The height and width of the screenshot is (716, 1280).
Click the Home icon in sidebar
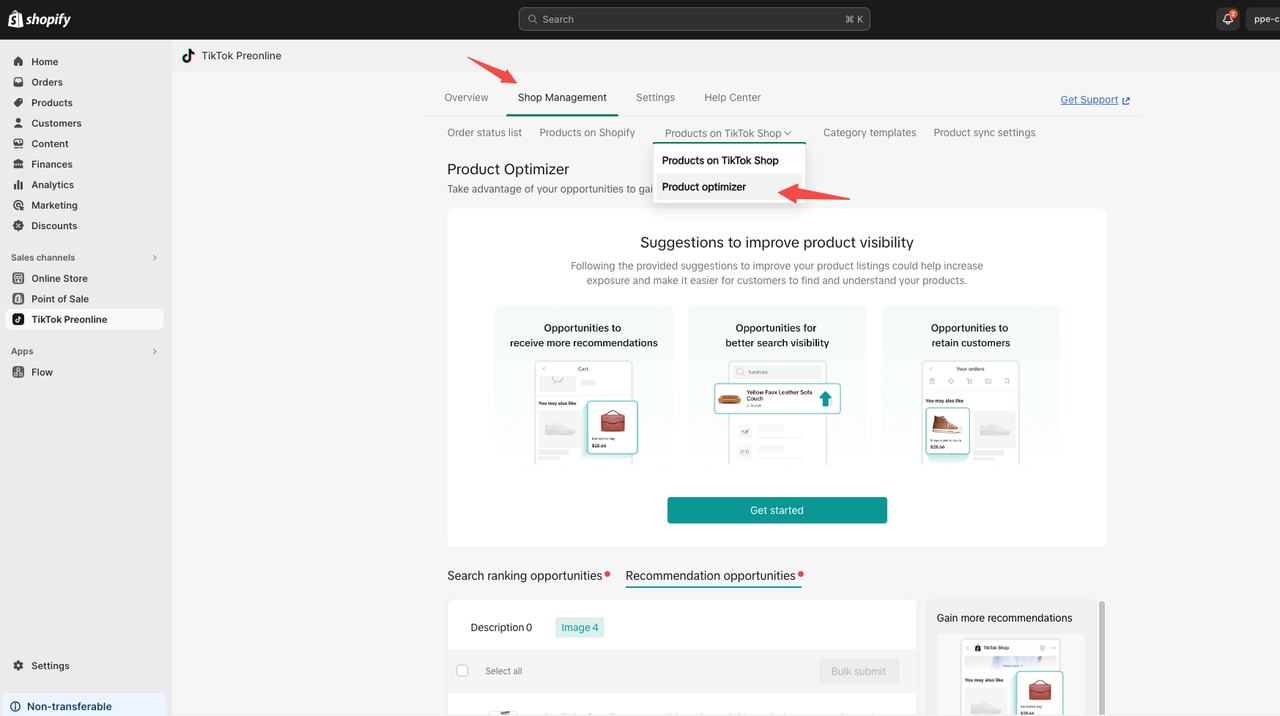pos(18,62)
